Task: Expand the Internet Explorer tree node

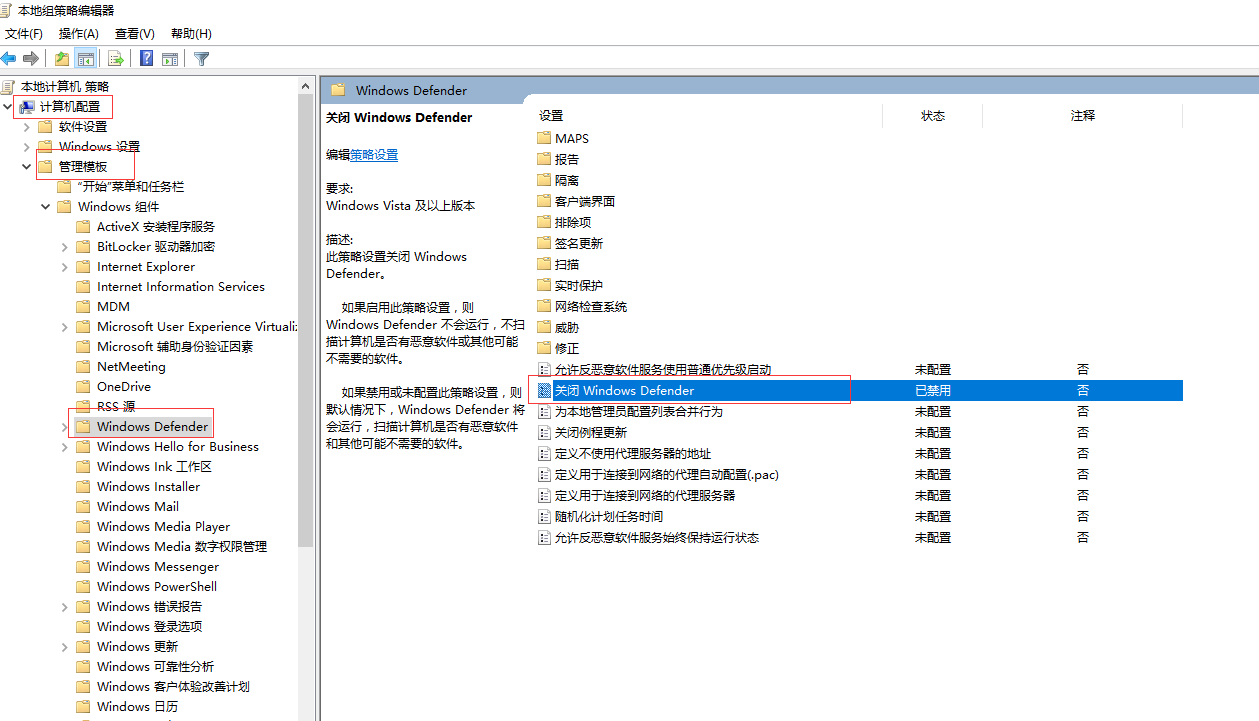Action: coord(65,267)
